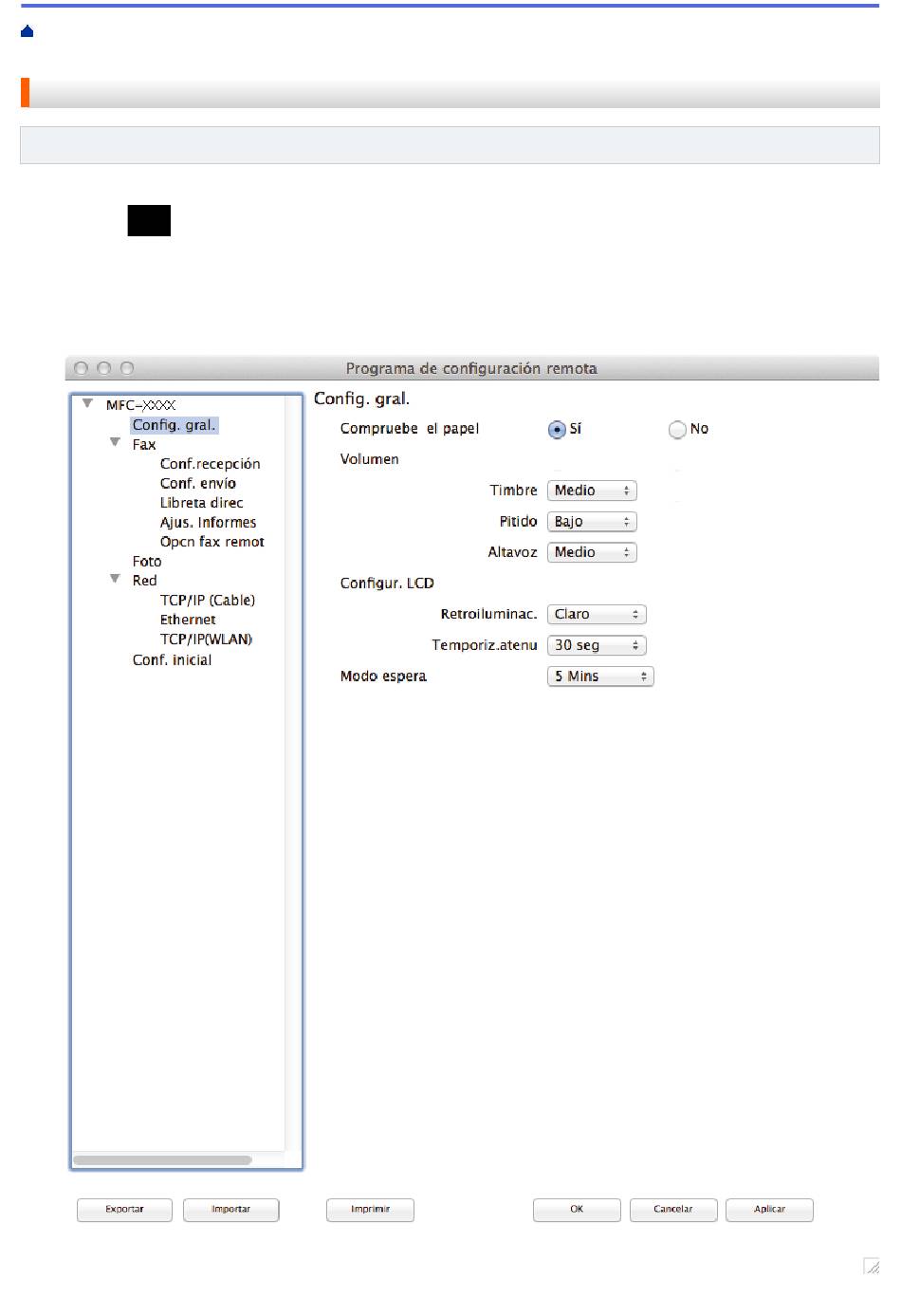Image resolution: width=901 pixels, height=1316 pixels.
Task: Open the Pitido volume dropdown
Action: [592, 522]
